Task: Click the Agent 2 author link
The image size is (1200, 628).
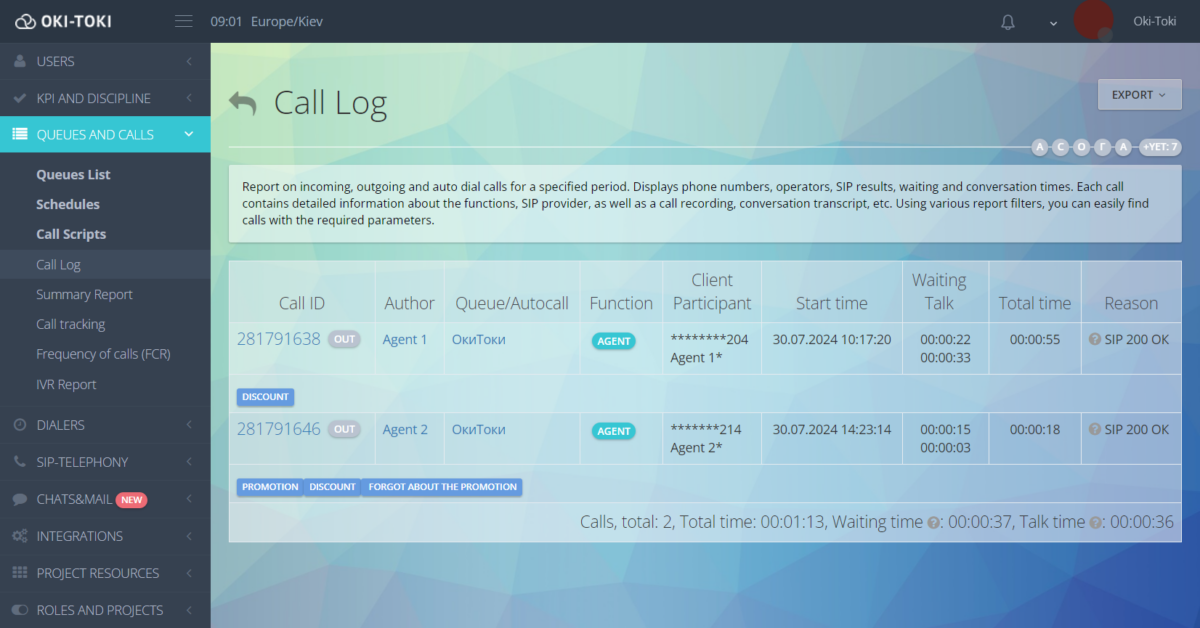Action: click(405, 430)
